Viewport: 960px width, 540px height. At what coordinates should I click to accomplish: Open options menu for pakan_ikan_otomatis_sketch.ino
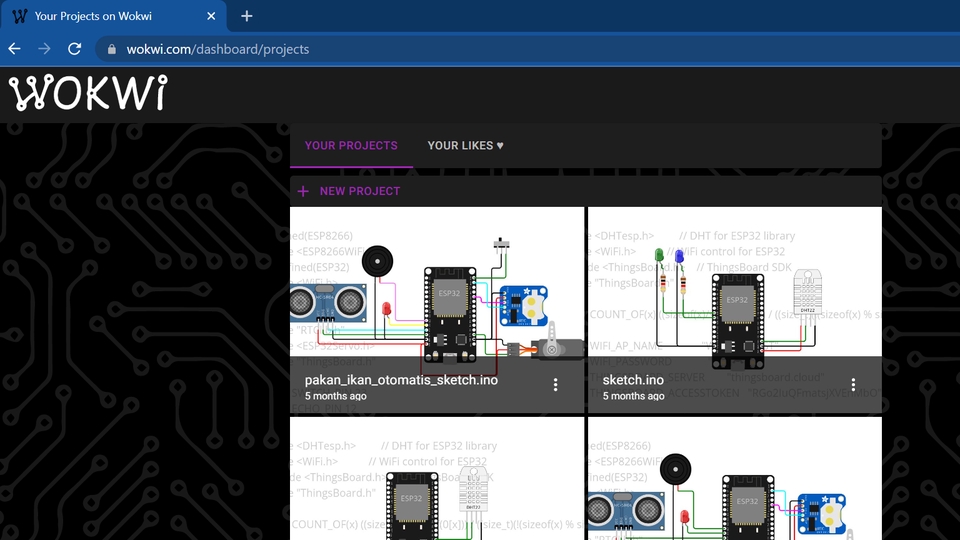coord(555,384)
